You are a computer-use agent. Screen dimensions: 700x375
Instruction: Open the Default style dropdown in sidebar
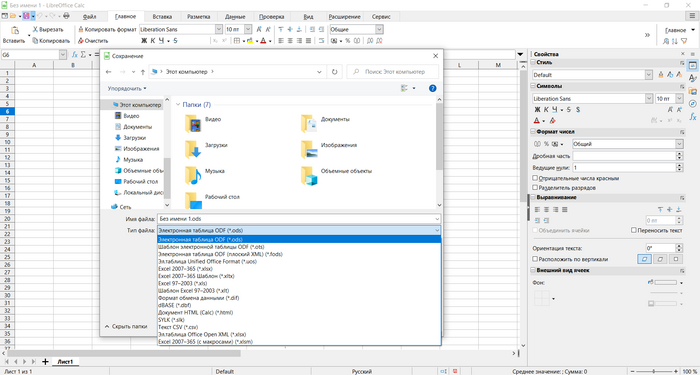click(649, 75)
